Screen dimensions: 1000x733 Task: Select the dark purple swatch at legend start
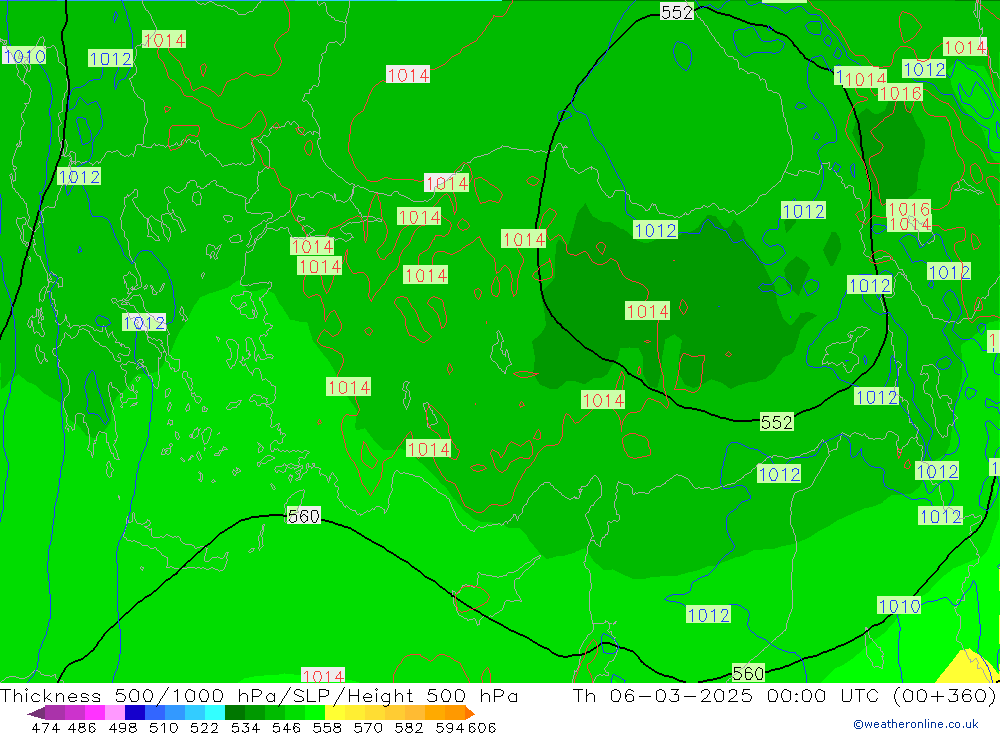pyautogui.click(x=55, y=713)
